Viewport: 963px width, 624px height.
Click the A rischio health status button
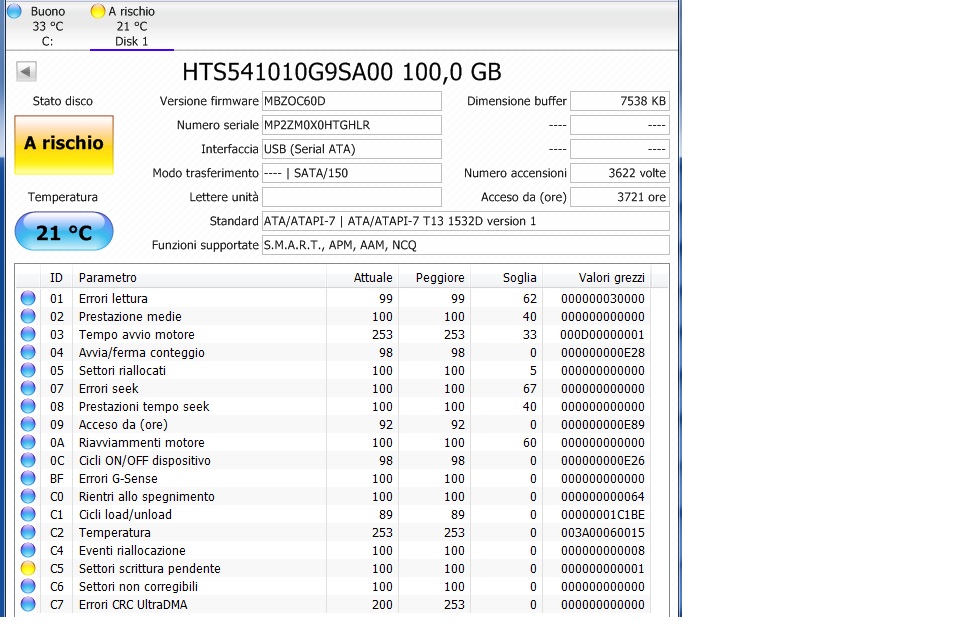coord(64,145)
